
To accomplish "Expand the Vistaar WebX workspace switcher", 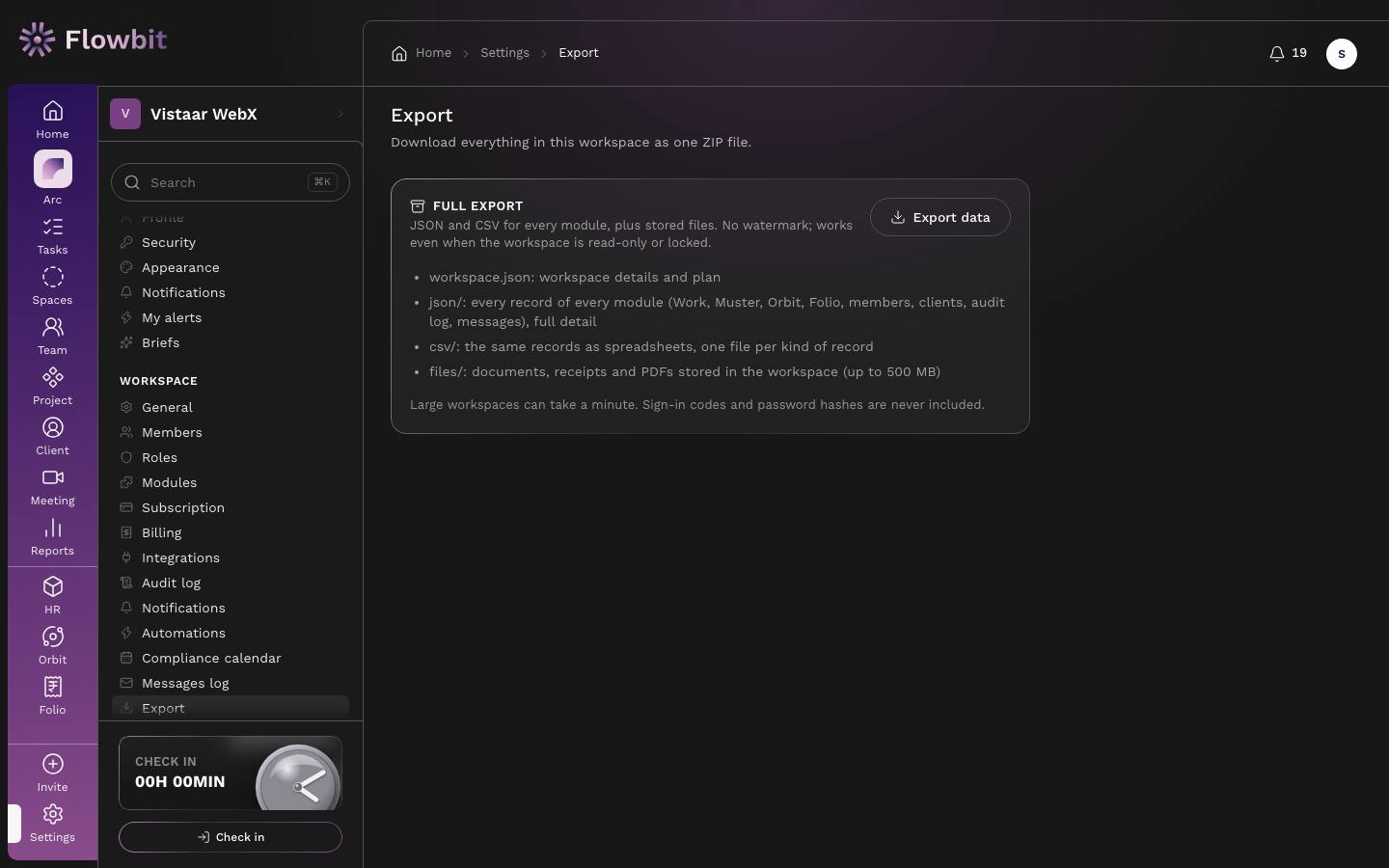I will pos(230,114).
